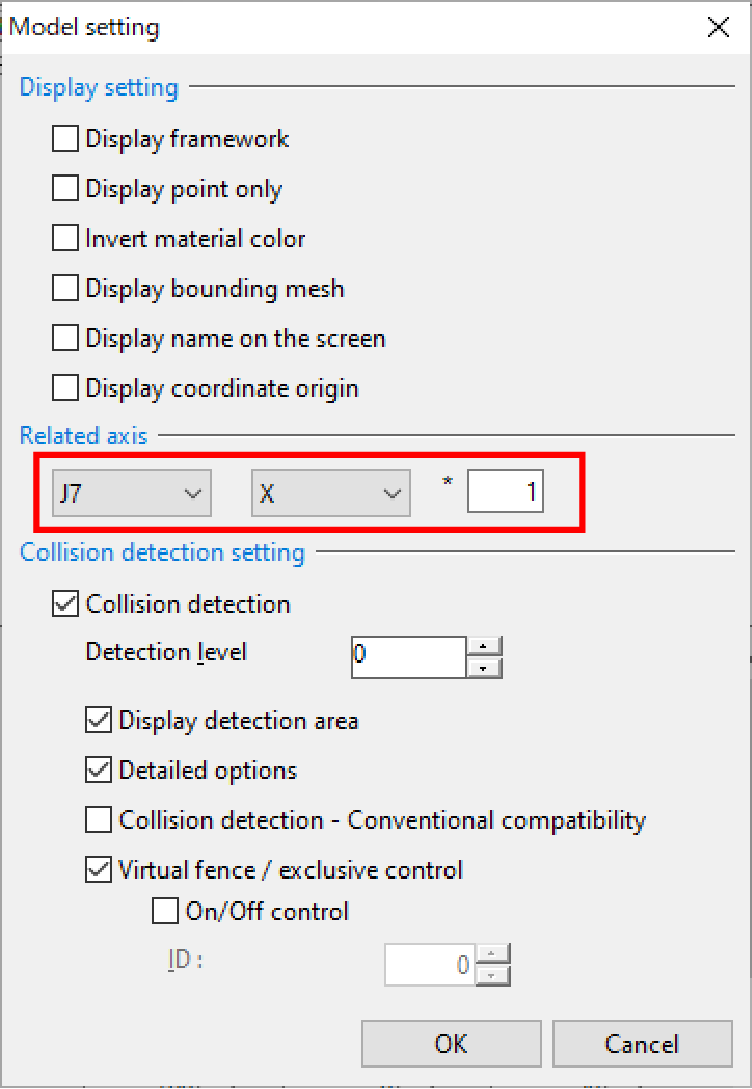This screenshot has height=1089, width=752.
Task: Open the J7 related axis dropdown
Action: pyautogui.click(x=131, y=494)
